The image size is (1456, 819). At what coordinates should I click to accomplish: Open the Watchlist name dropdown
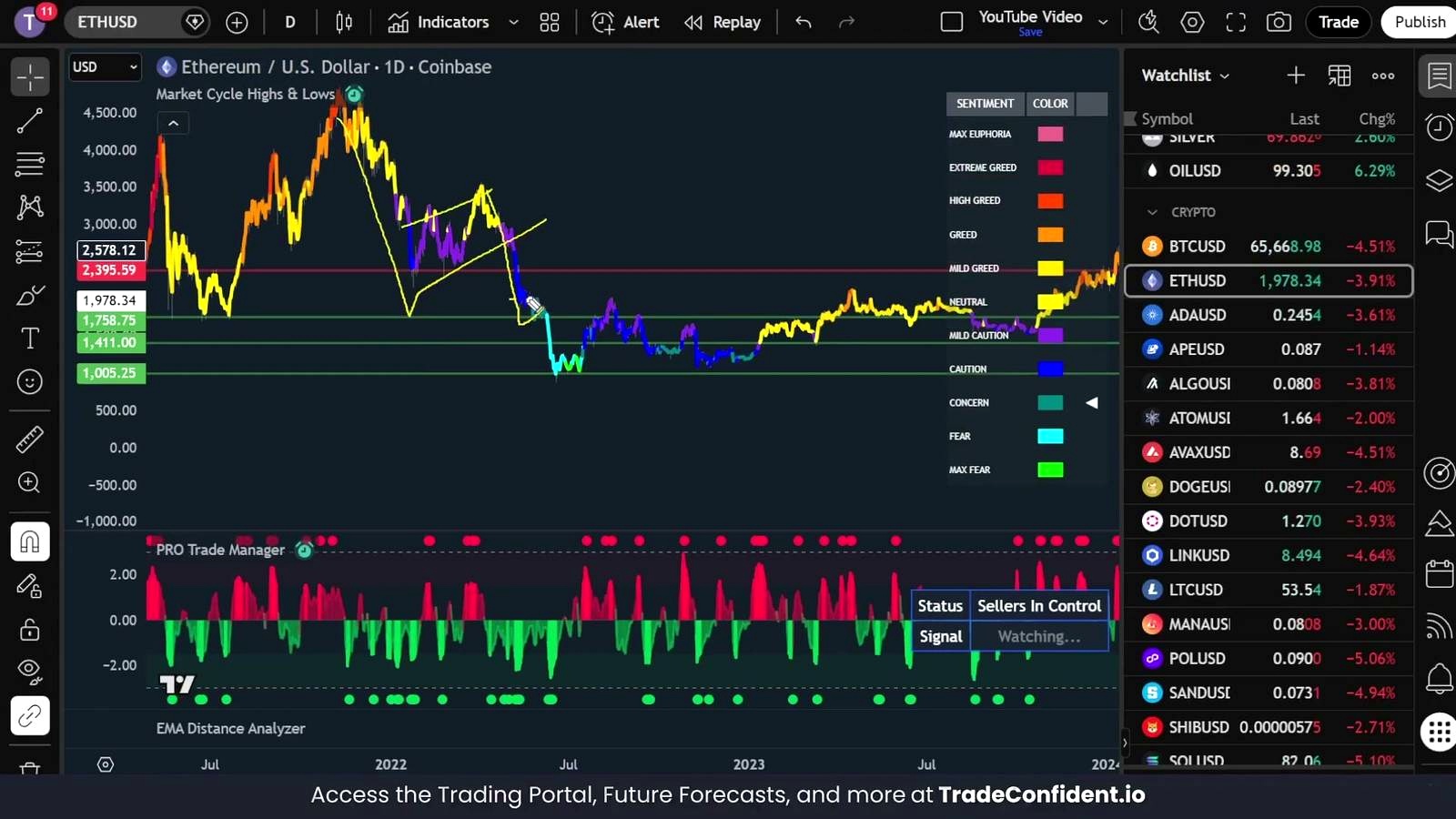[x=1186, y=76]
